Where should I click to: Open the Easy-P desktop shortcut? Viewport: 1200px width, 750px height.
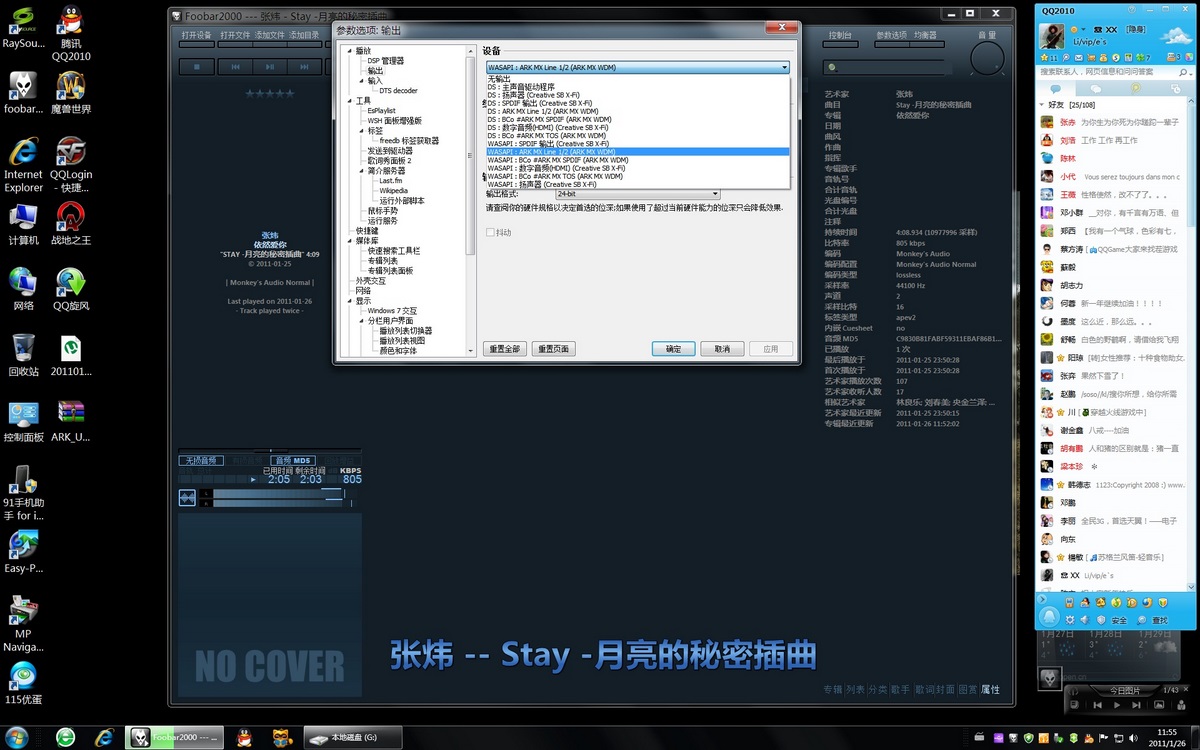[x=24, y=553]
